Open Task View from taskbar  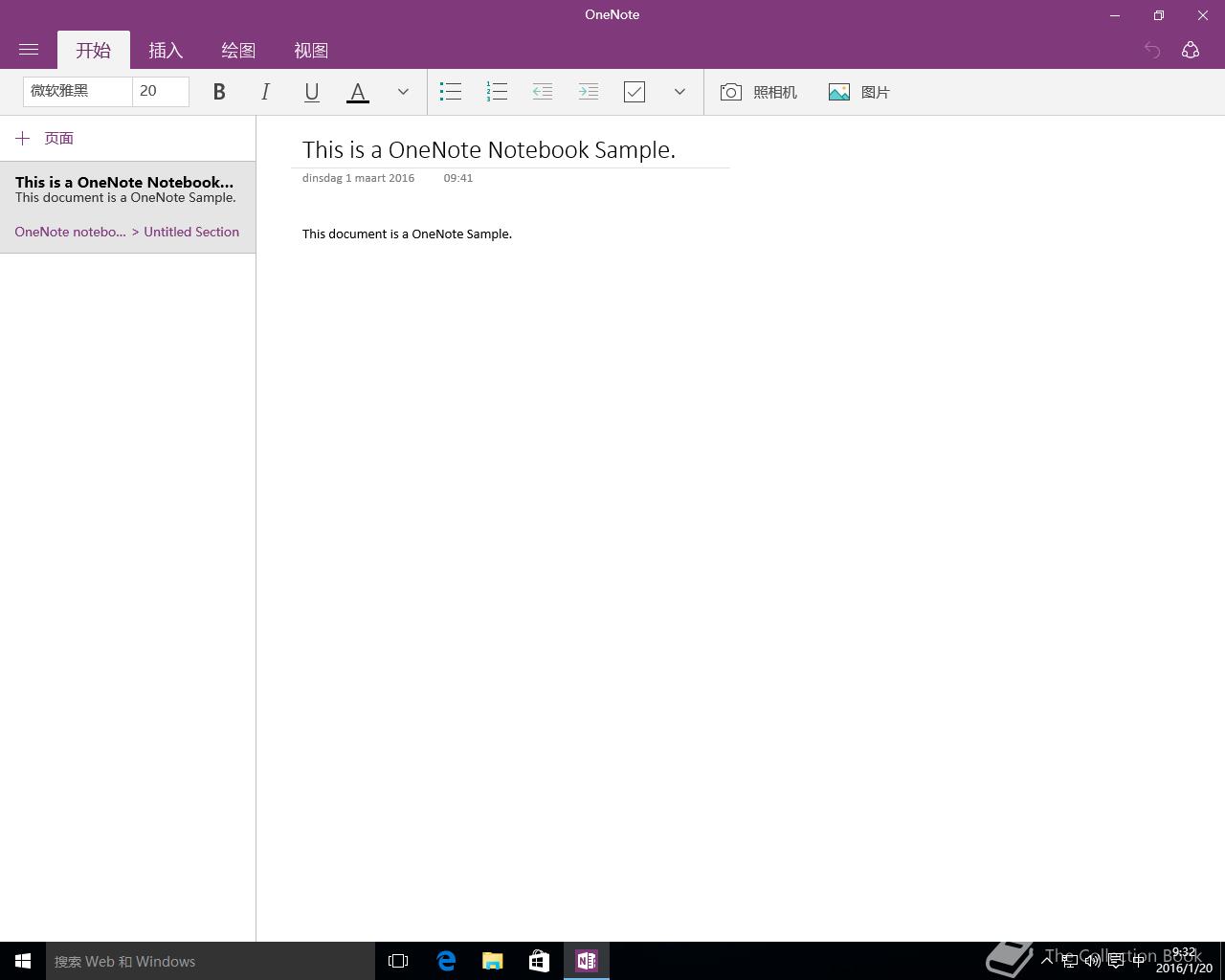[x=398, y=961]
